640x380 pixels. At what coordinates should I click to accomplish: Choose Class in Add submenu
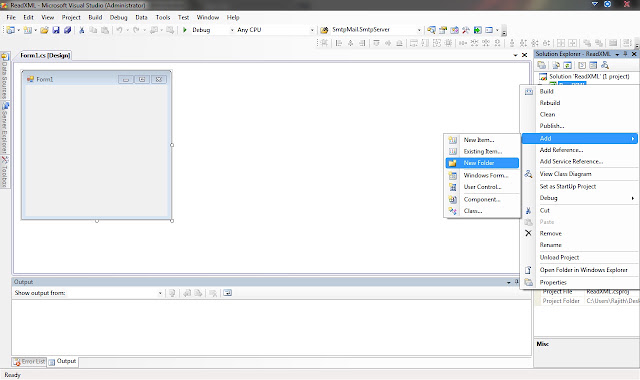(x=482, y=211)
